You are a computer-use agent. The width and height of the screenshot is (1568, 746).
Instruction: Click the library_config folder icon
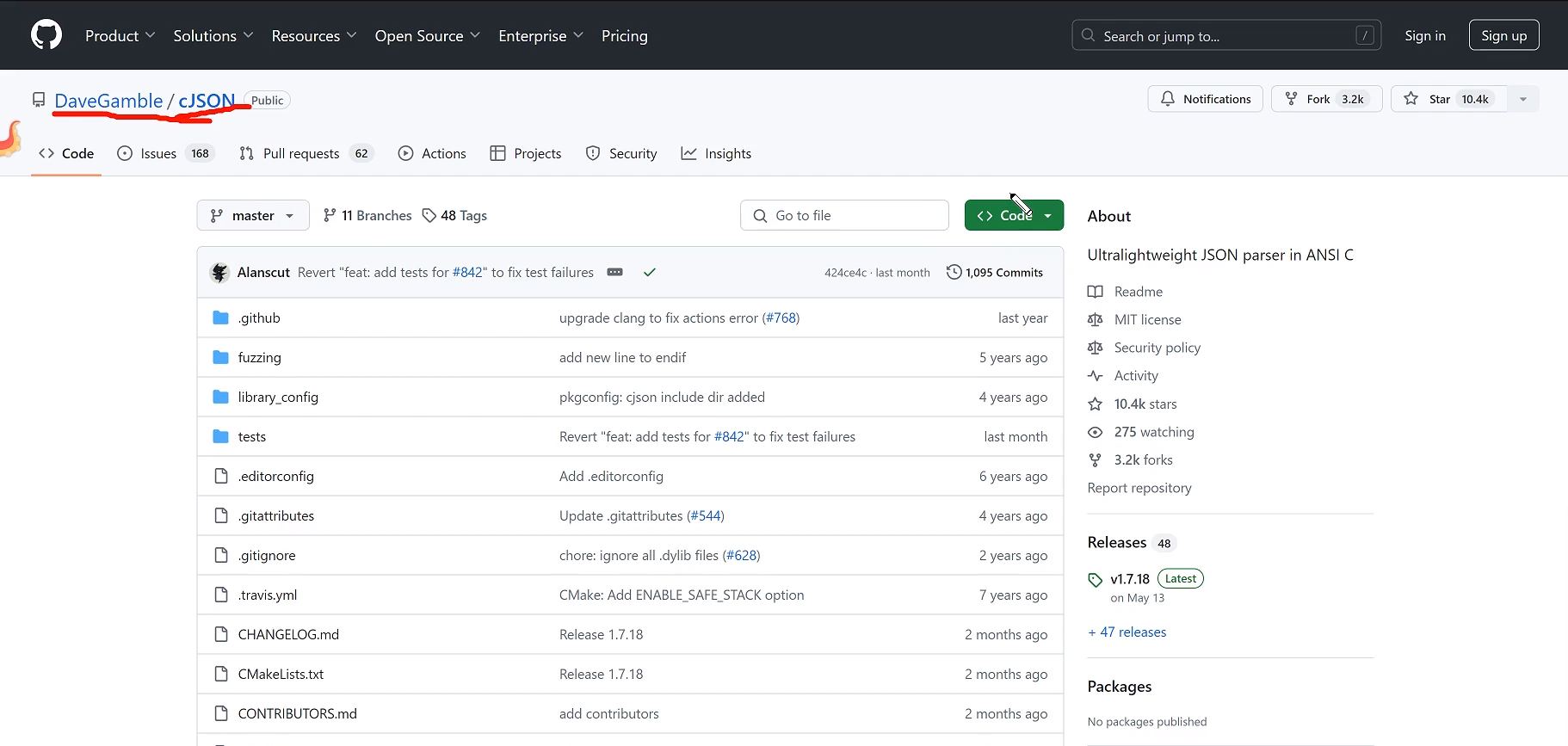pos(221,397)
